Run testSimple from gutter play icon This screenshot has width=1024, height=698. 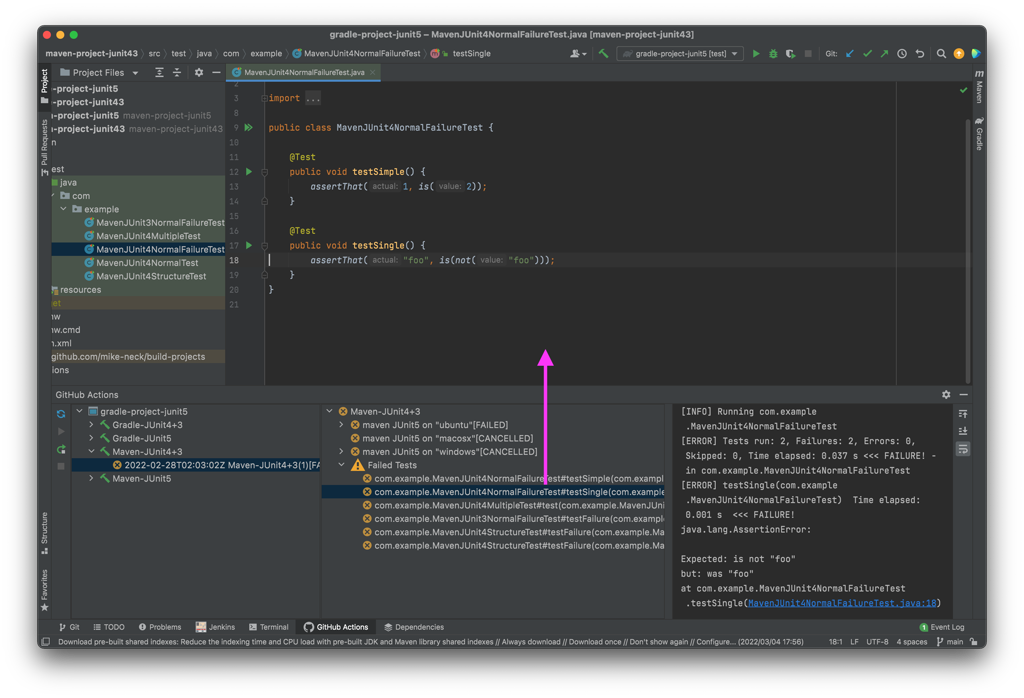pyautogui.click(x=249, y=172)
